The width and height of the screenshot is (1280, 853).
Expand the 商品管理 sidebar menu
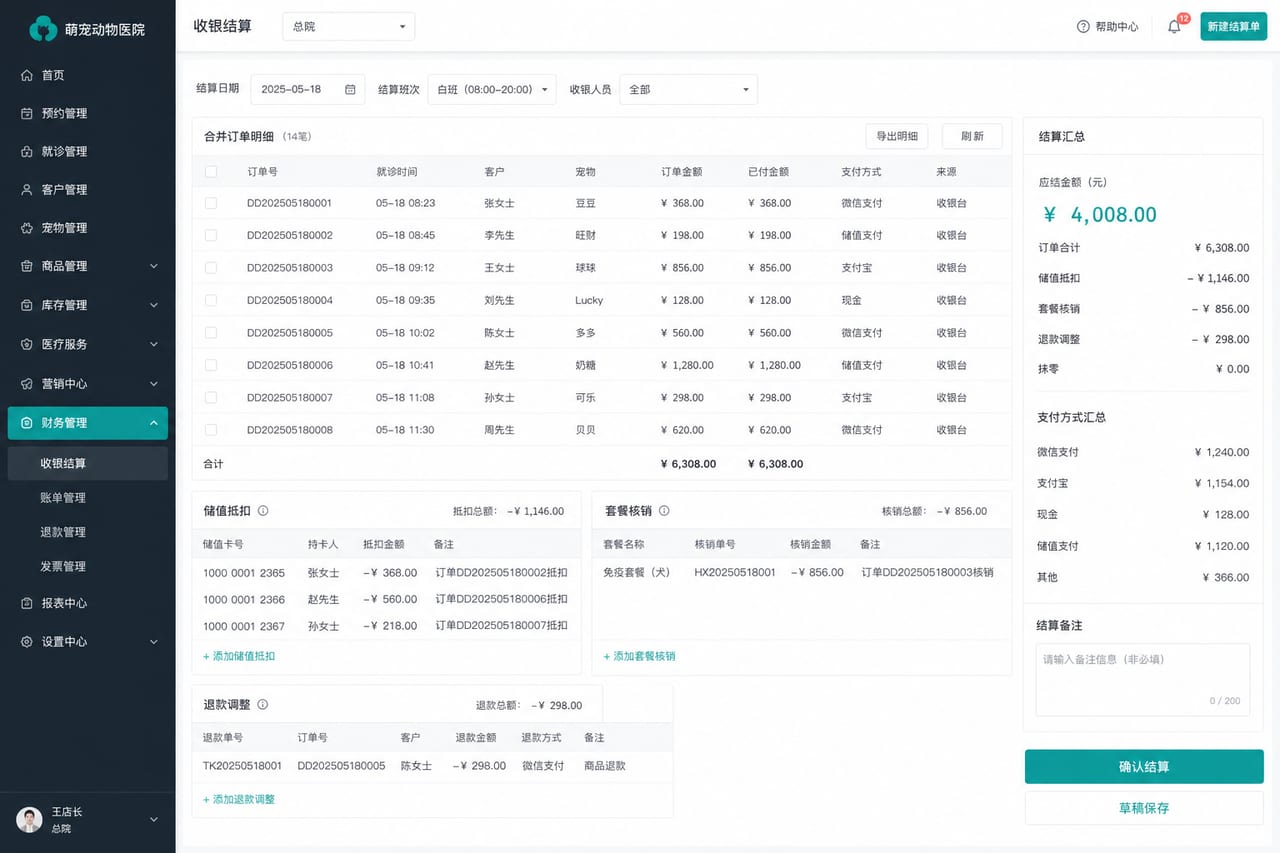[x=88, y=266]
